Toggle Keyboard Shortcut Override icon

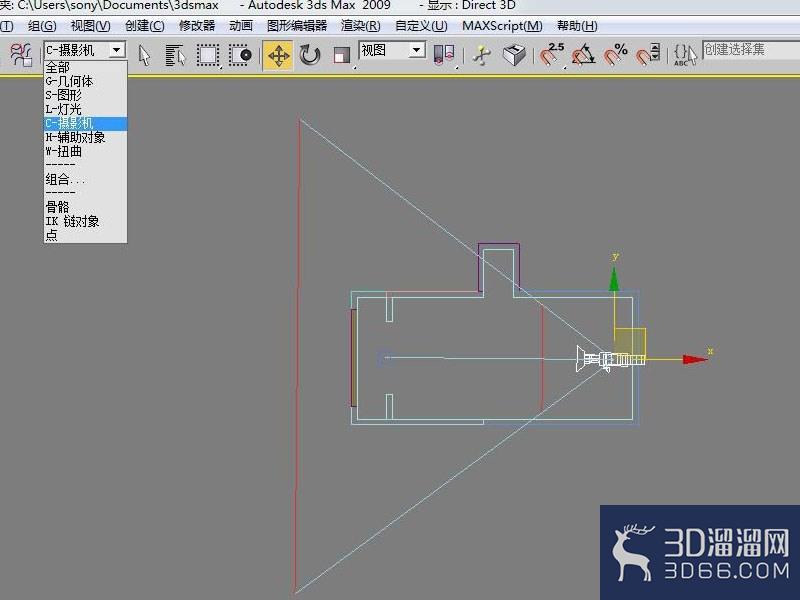[x=514, y=55]
